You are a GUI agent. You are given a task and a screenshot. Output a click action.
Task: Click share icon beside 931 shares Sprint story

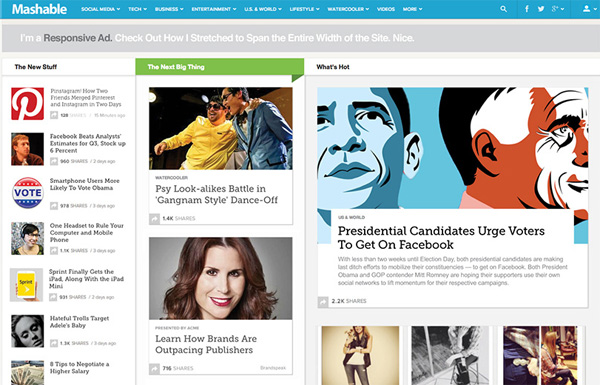[53, 297]
